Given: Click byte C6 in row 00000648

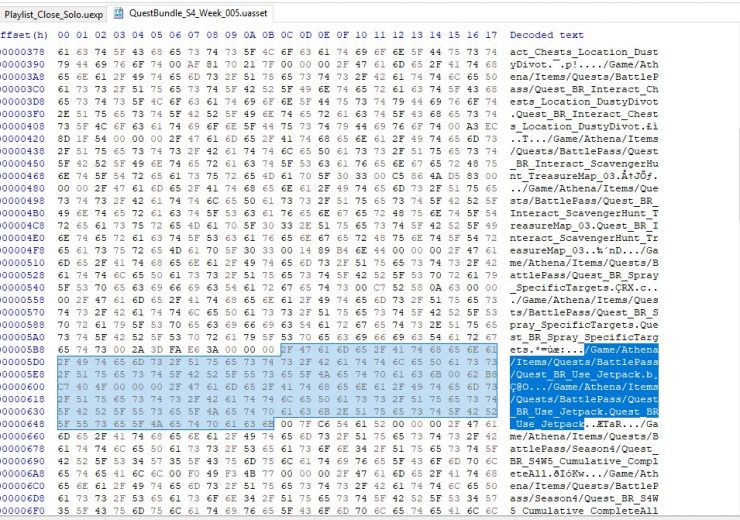Looking at the screenshot, I should point(324,424).
